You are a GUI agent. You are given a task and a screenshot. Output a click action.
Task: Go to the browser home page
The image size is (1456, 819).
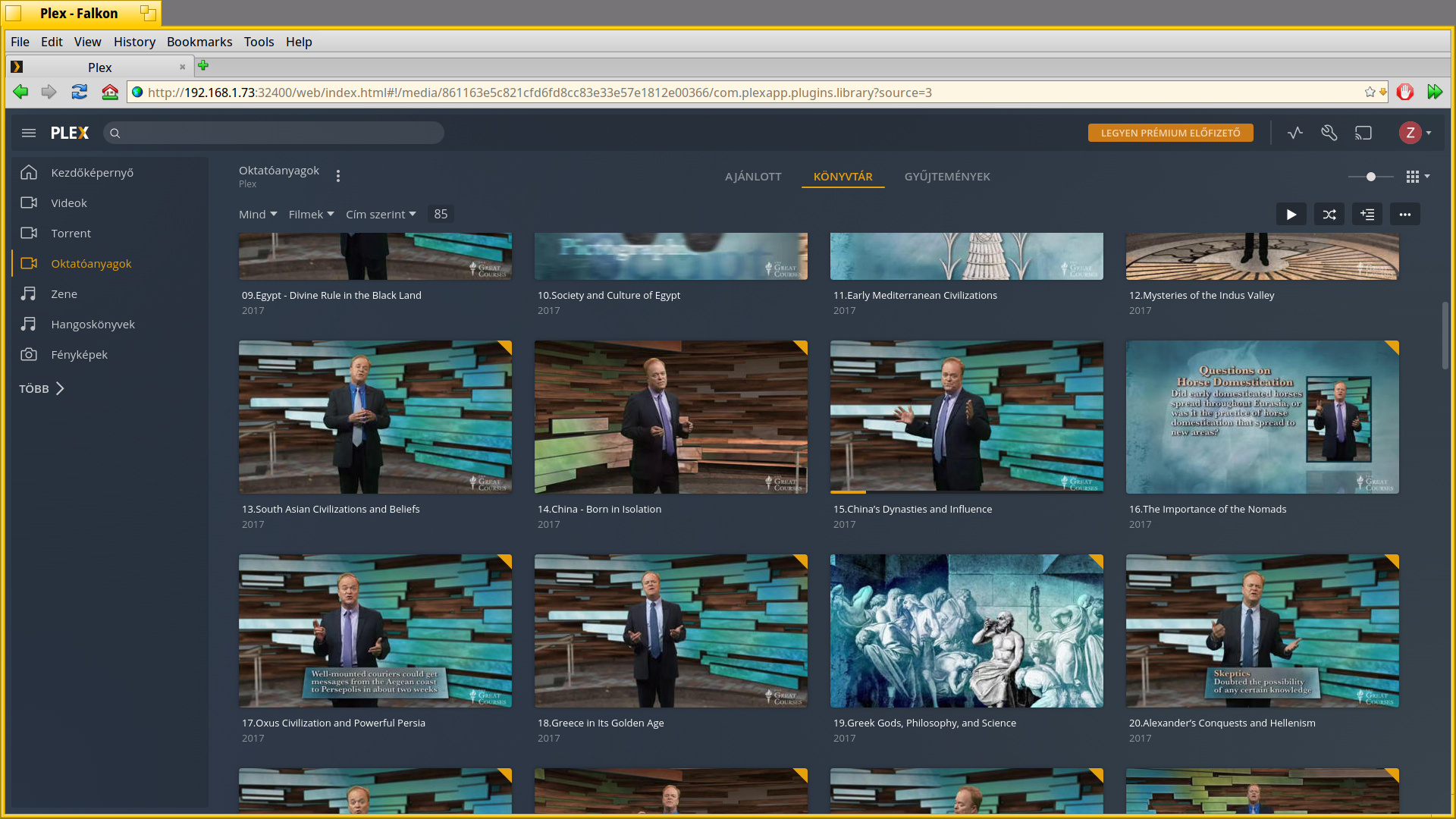tap(110, 92)
